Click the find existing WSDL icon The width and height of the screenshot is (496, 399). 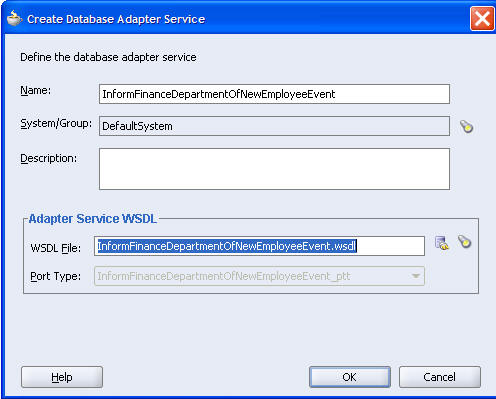tap(442, 243)
